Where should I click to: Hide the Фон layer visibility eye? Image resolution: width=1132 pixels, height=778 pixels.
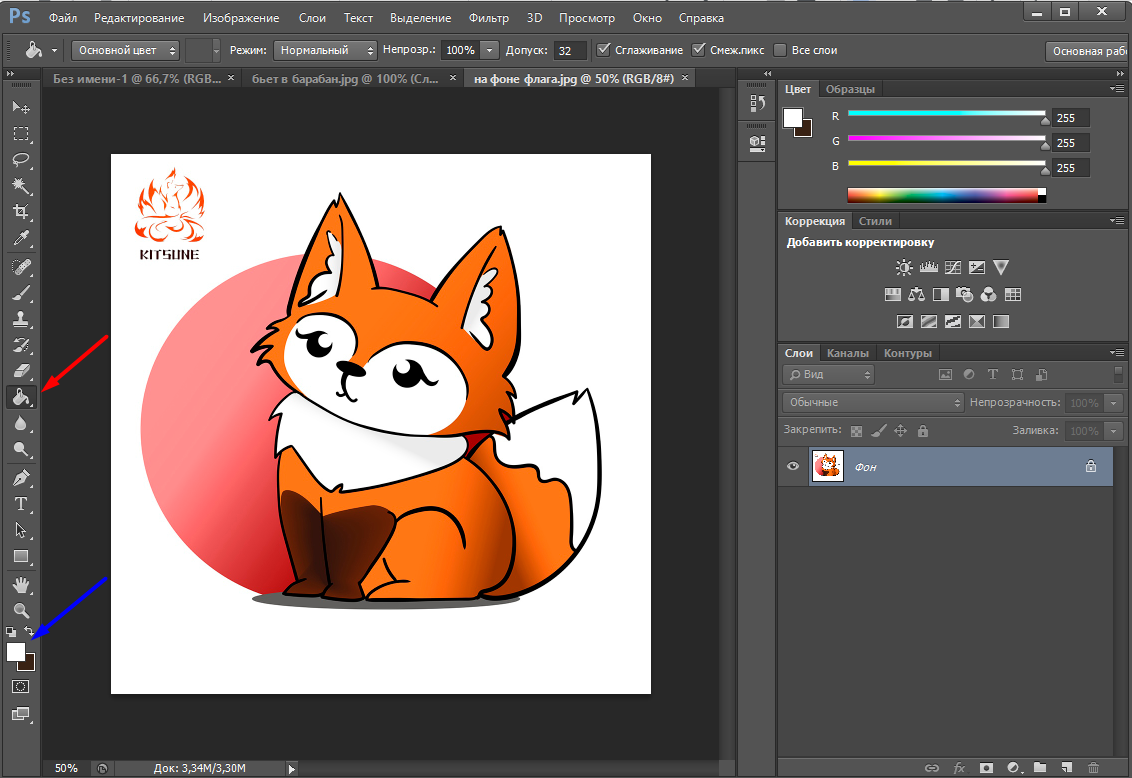pos(793,466)
